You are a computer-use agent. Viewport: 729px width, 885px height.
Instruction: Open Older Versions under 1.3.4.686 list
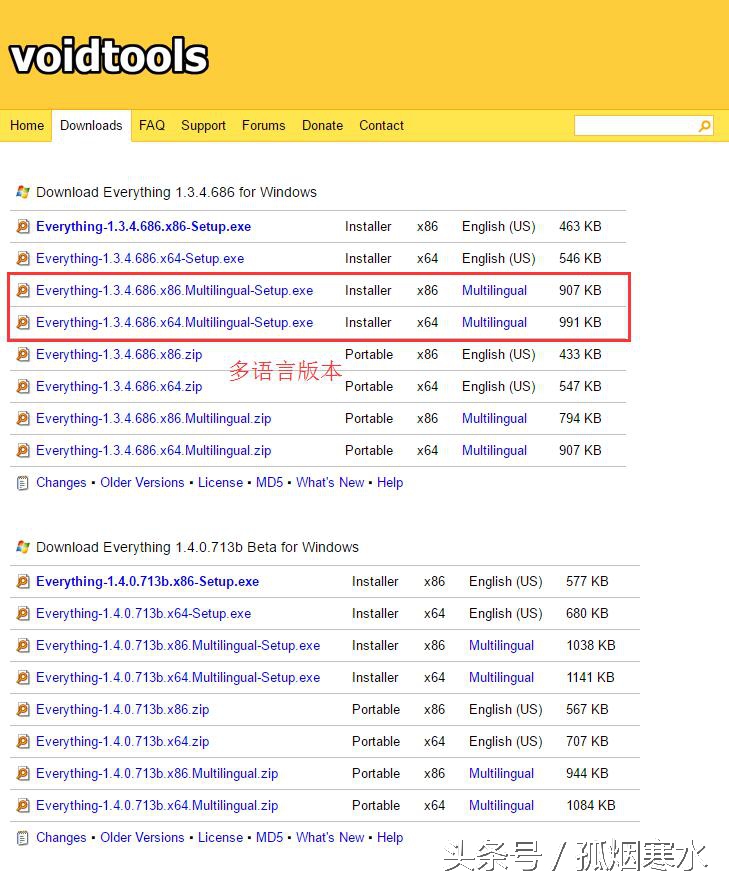[x=142, y=483]
